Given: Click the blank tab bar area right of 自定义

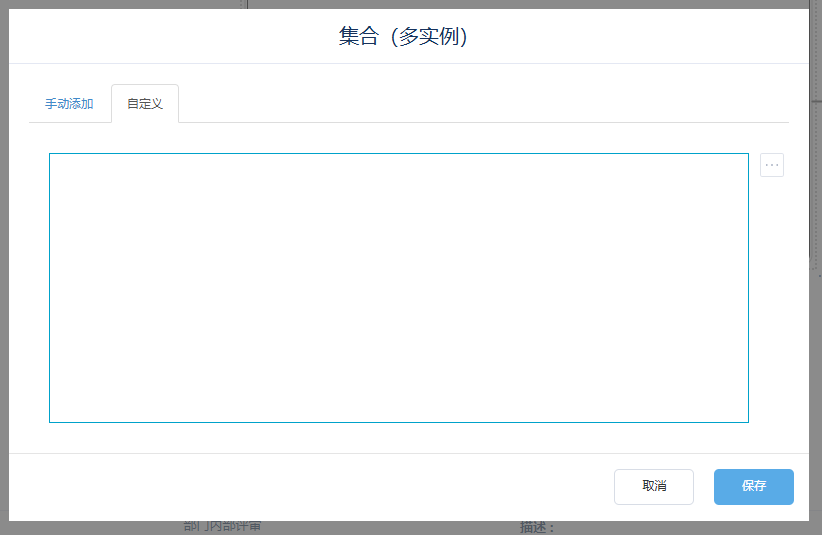Looking at the screenshot, I should click(x=480, y=104).
